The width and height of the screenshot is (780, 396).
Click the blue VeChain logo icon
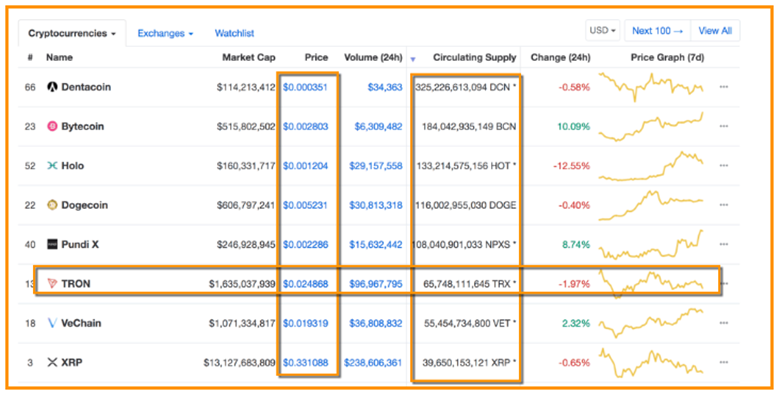click(52, 323)
